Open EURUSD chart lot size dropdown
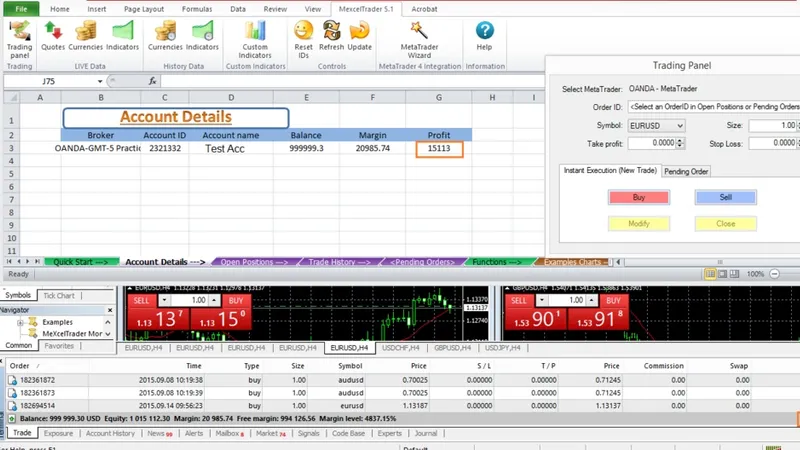 tap(164, 301)
